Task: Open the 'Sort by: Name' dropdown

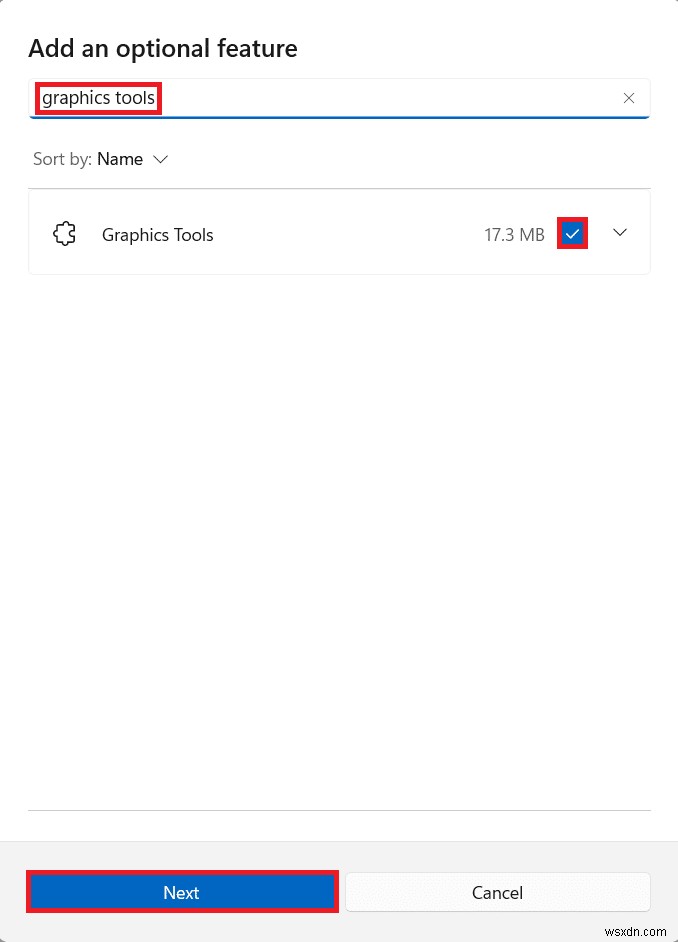Action: tap(119, 159)
